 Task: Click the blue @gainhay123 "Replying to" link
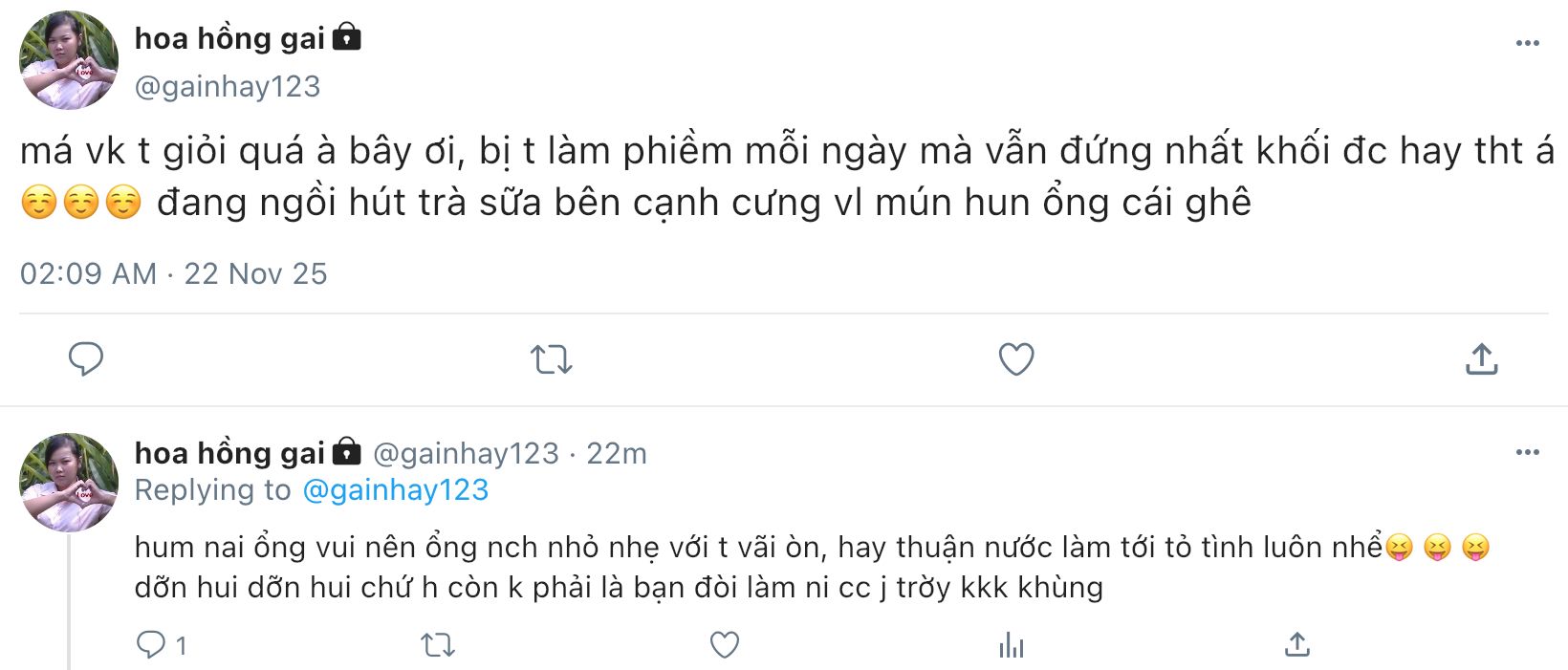coord(395,490)
